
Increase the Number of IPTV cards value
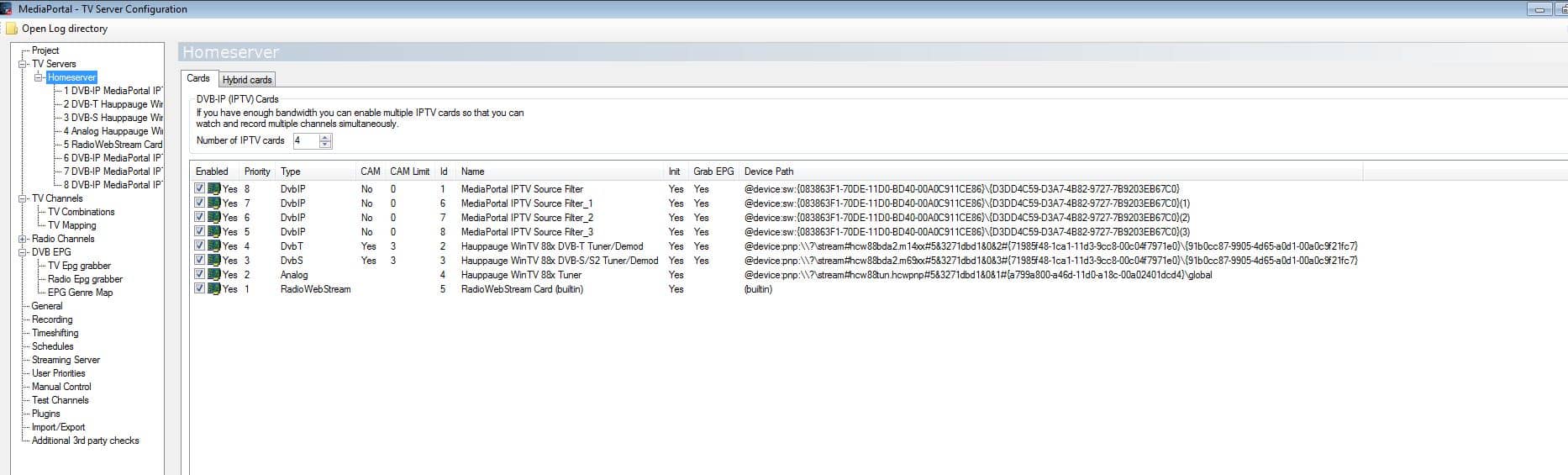pyautogui.click(x=326, y=137)
